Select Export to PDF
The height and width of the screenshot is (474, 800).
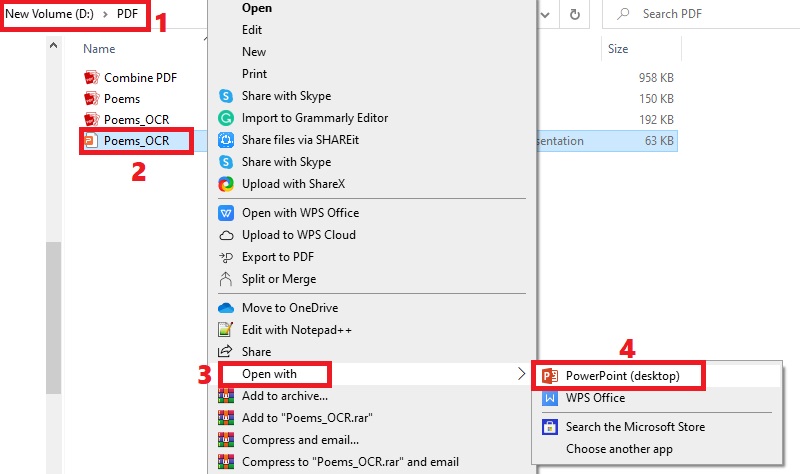278,257
